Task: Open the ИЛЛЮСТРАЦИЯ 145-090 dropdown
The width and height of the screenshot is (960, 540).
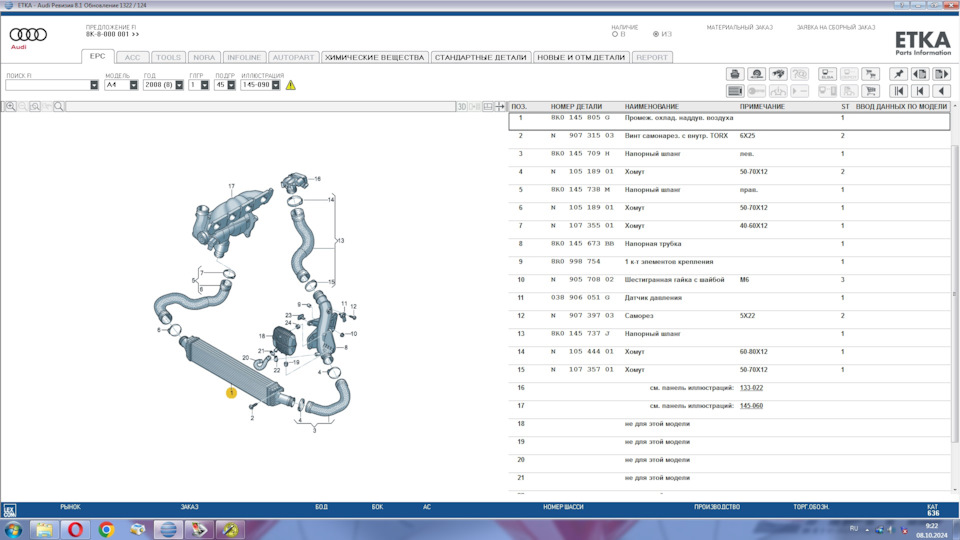Action: point(276,85)
